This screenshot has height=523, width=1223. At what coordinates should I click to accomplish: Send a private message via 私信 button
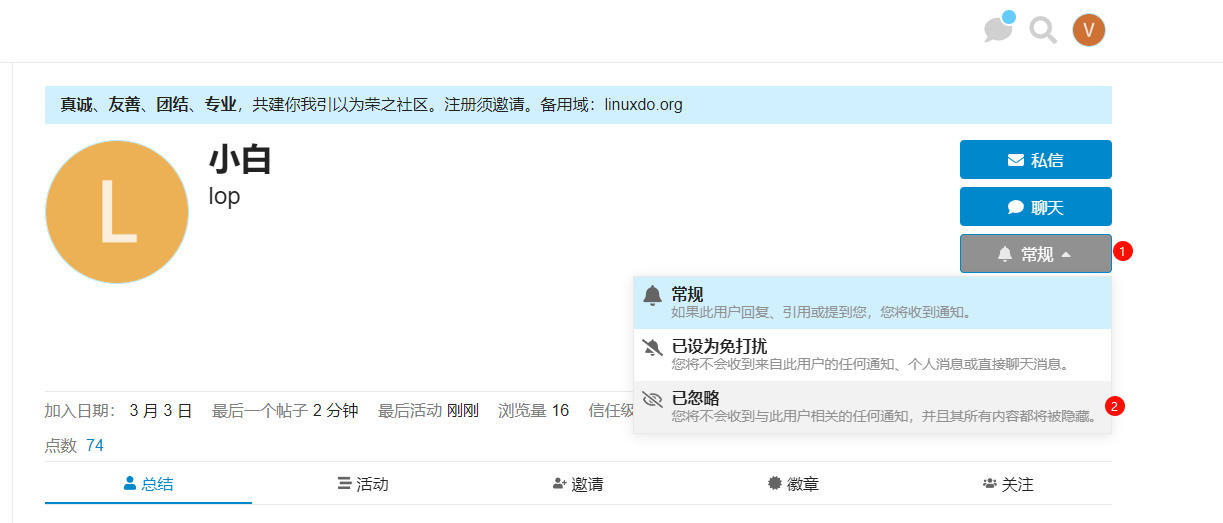coord(1035,160)
